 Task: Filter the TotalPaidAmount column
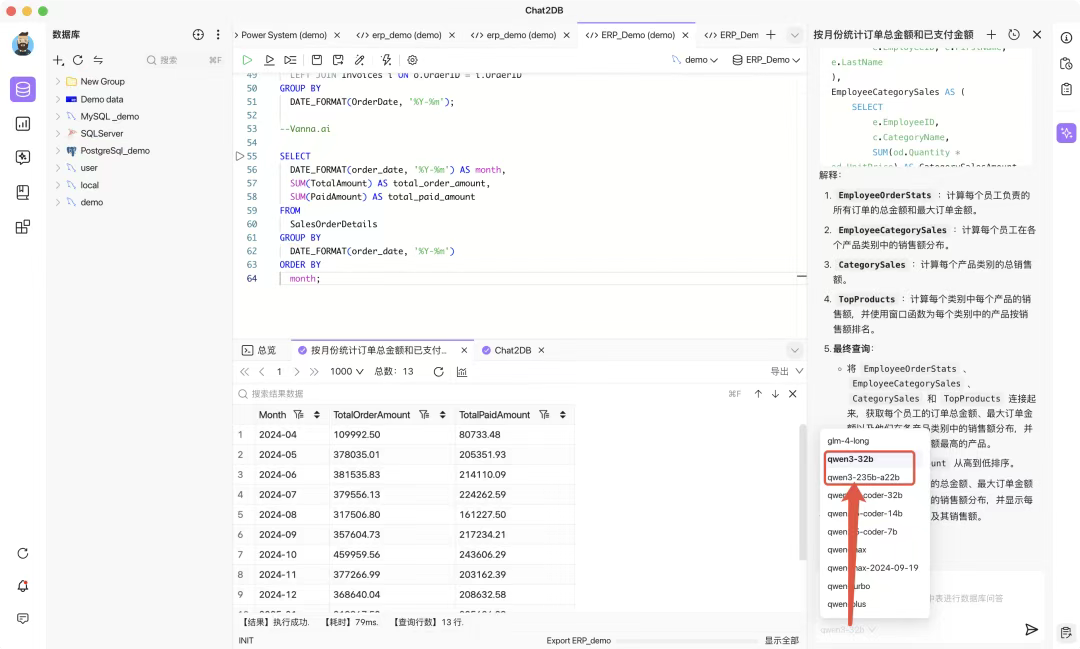click(544, 415)
